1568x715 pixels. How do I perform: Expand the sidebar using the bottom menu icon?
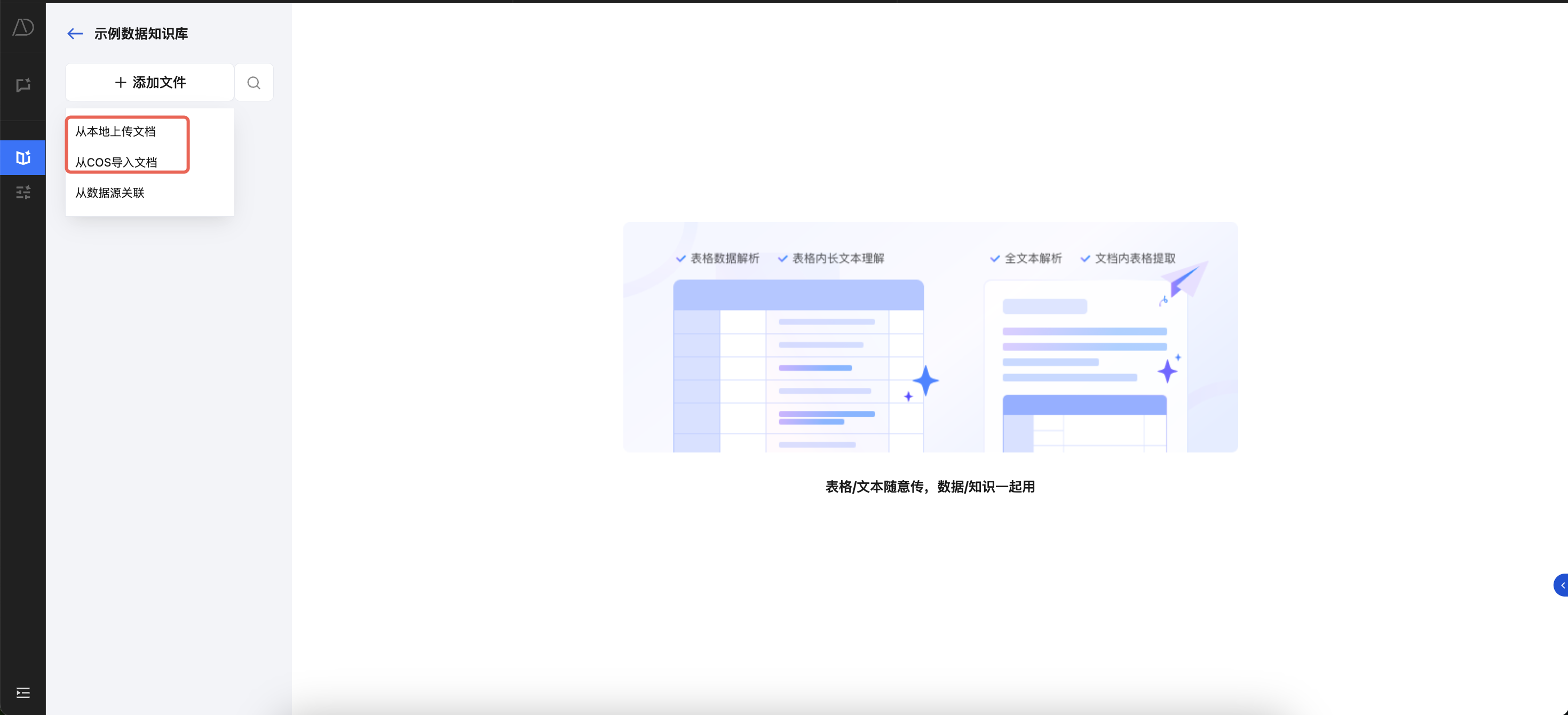click(23, 693)
